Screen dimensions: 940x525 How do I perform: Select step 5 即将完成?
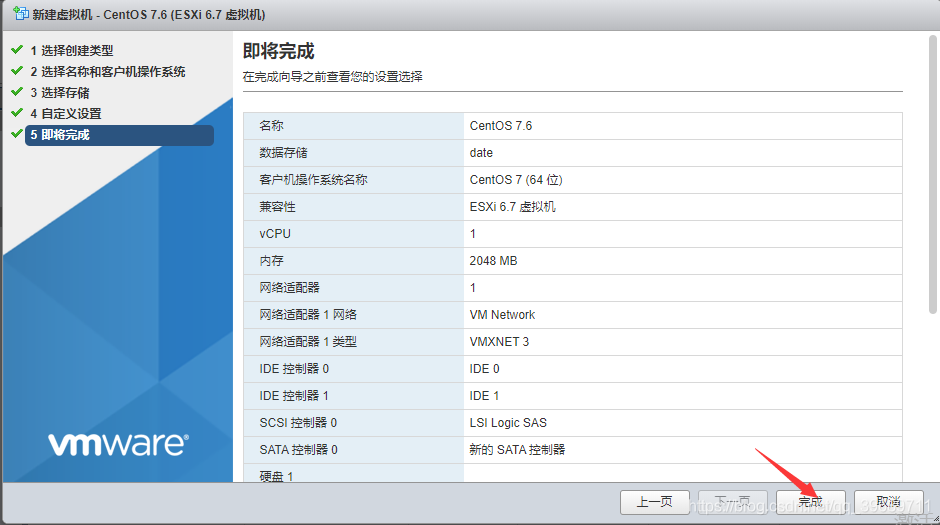[119, 135]
